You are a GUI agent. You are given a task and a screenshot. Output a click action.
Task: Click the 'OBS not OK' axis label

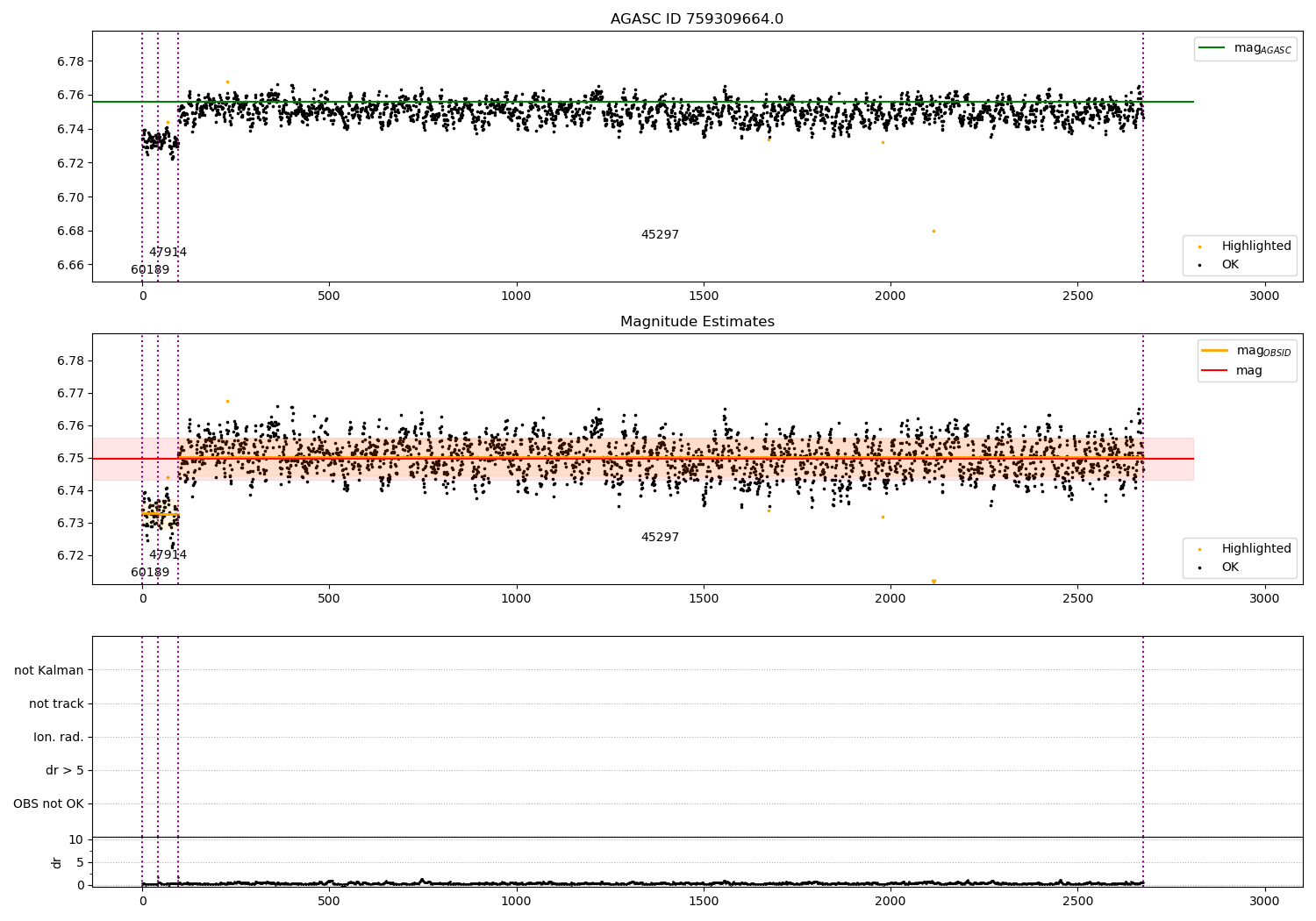point(48,803)
